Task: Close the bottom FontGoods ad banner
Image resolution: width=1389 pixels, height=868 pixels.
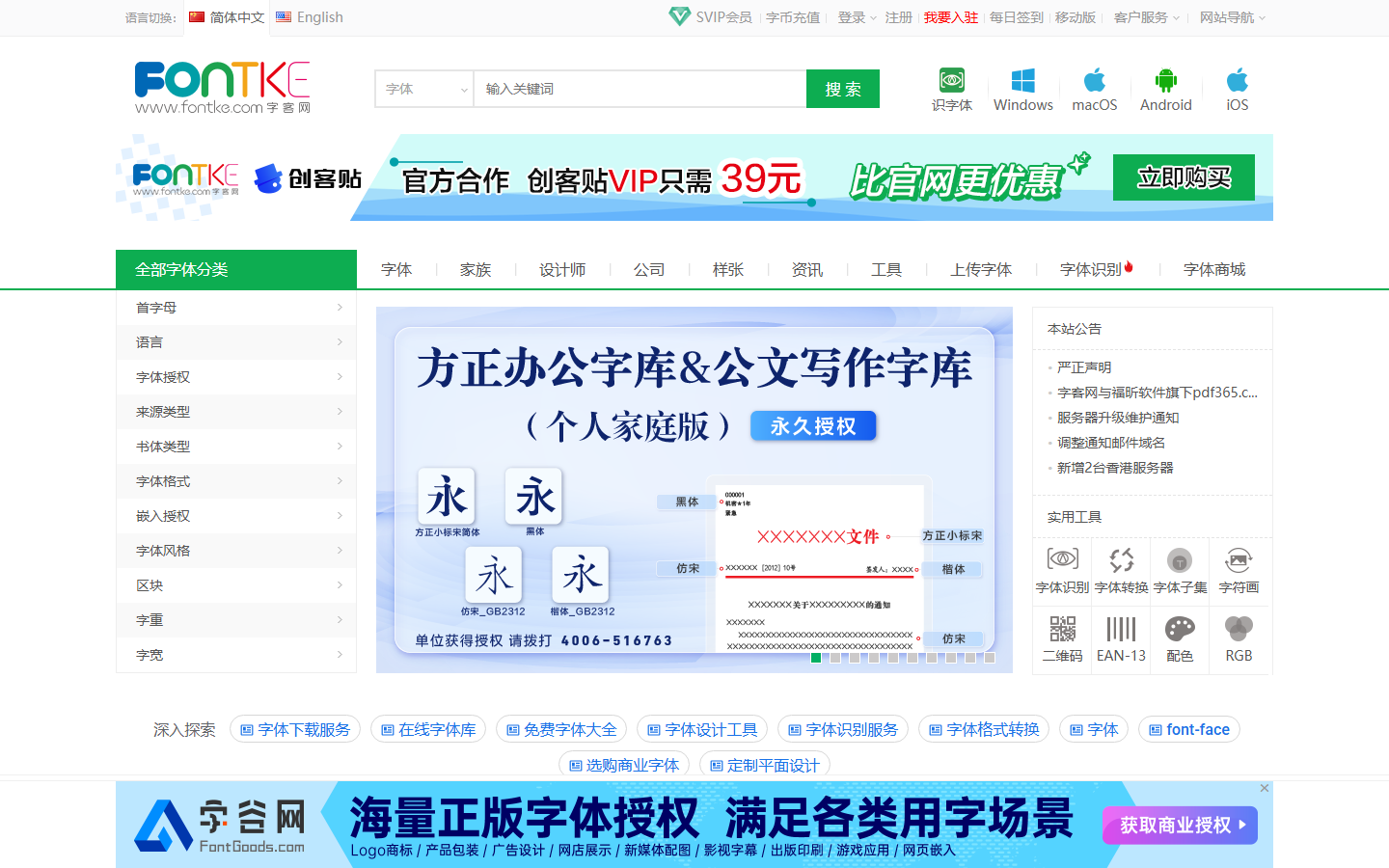Action: (x=1265, y=788)
